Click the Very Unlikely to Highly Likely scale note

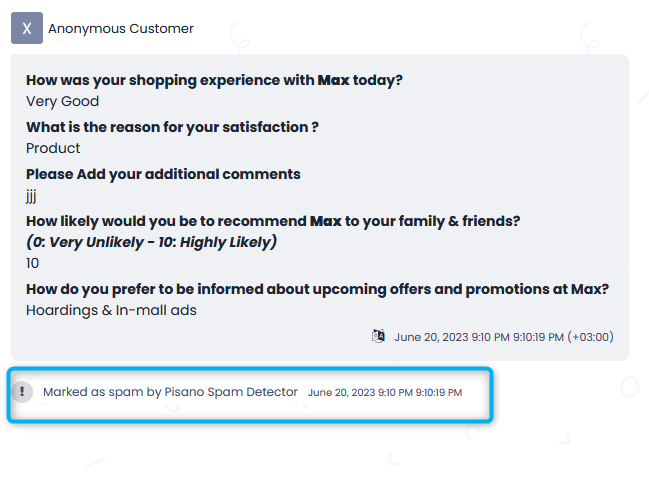(151, 242)
